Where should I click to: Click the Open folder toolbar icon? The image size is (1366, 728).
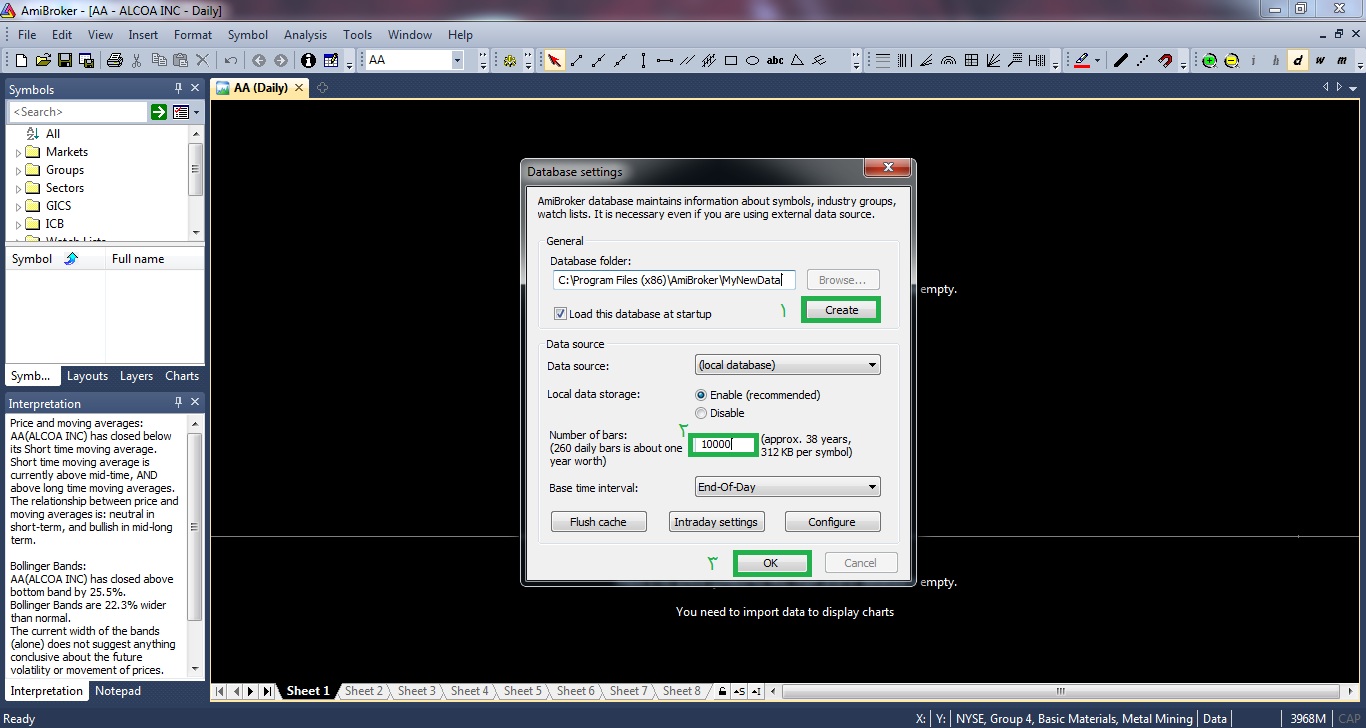(43, 61)
